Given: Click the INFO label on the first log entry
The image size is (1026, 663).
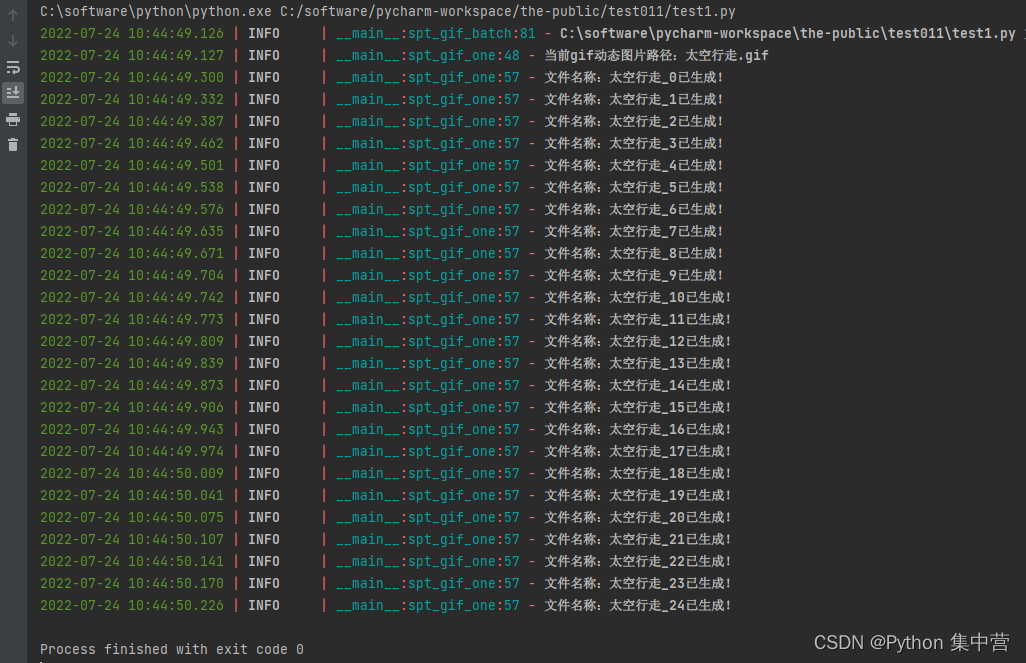Looking at the screenshot, I should click(263, 33).
